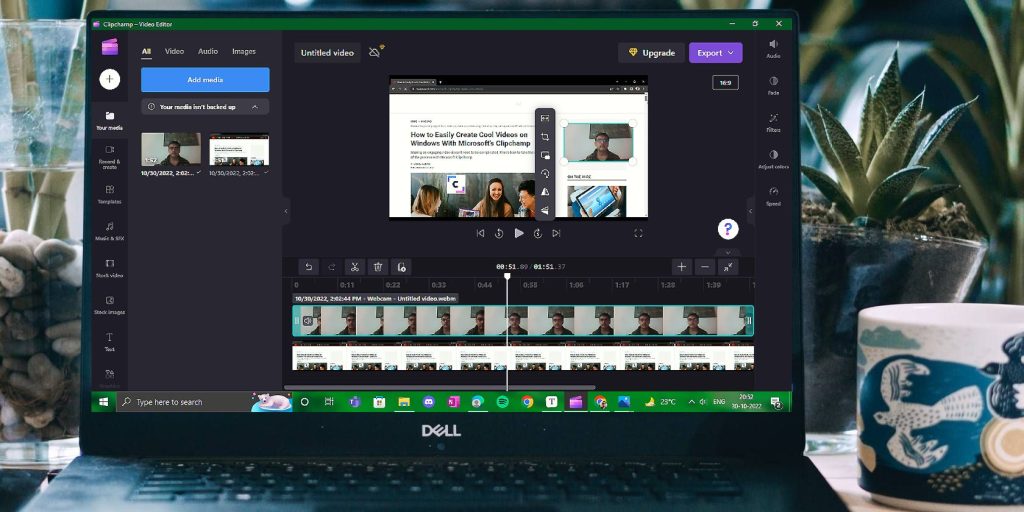The image size is (1024, 512).
Task: Click the picture-in-picture icon in floating toolbar
Action: (x=545, y=155)
